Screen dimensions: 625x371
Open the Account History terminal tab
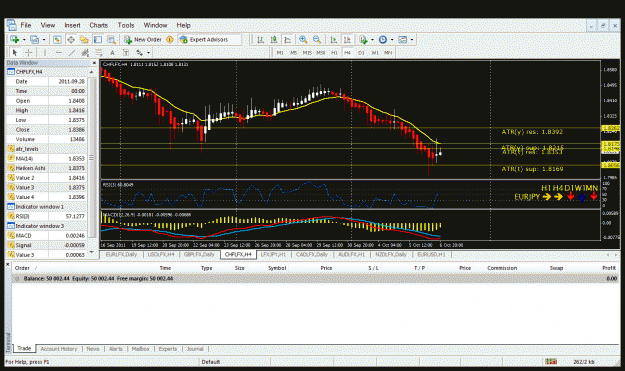[x=59, y=349]
